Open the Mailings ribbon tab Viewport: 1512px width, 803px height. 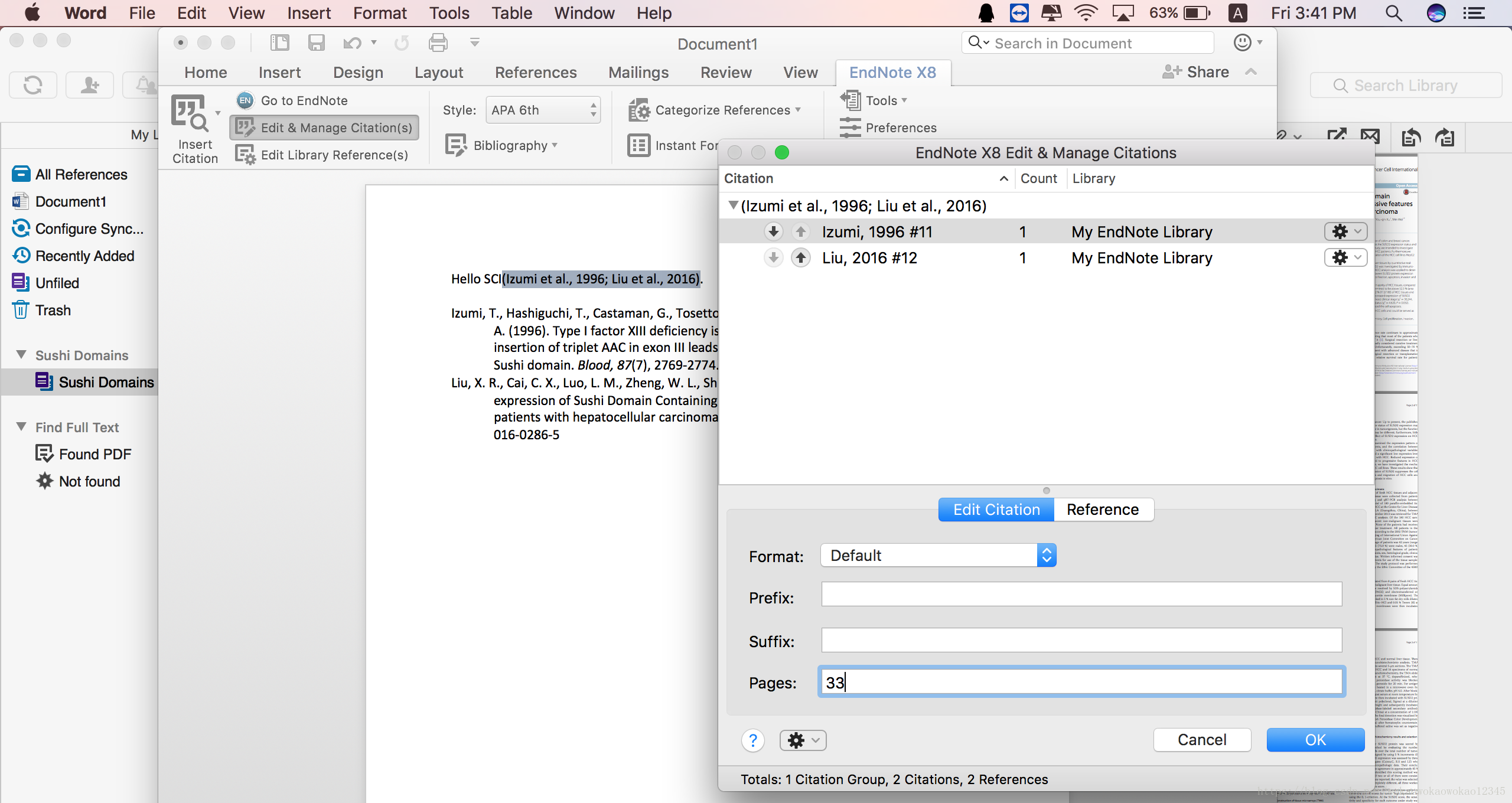638,72
